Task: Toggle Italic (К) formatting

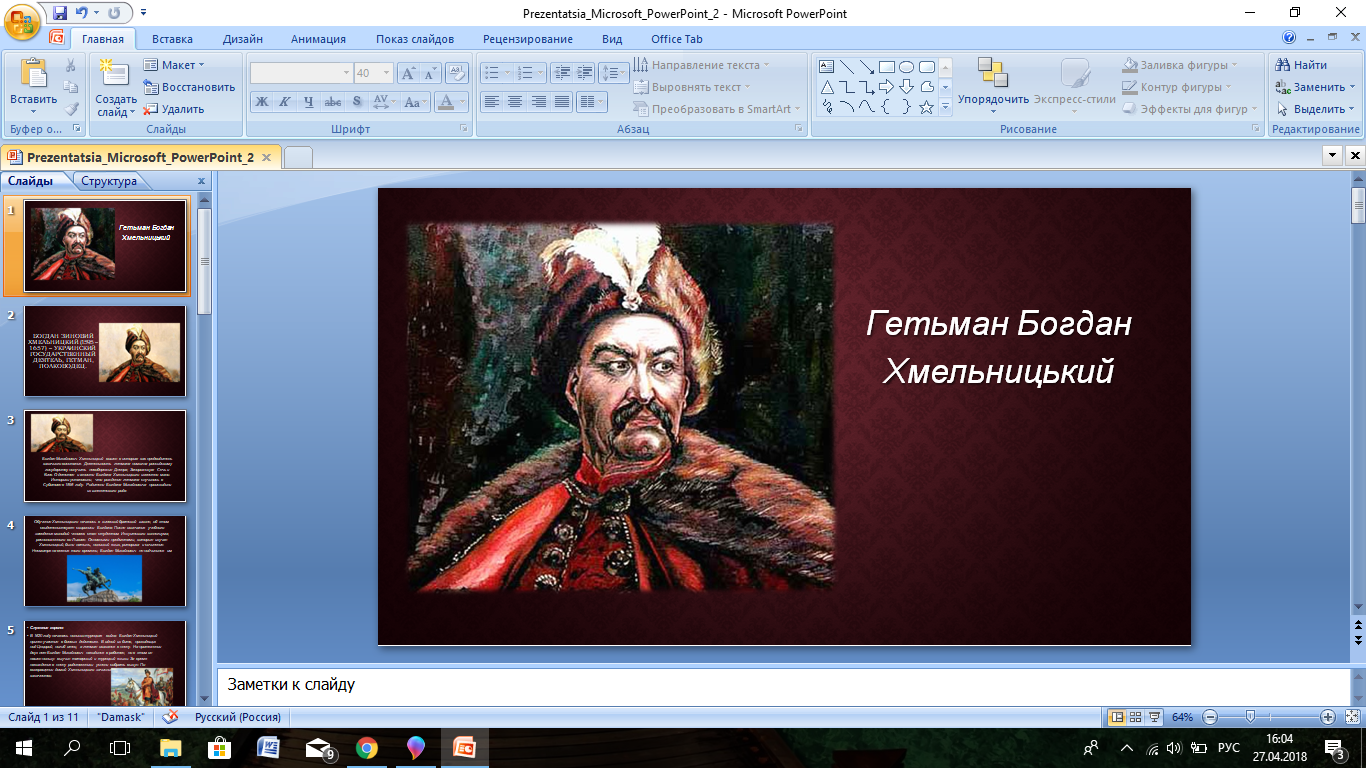Action: pos(285,102)
